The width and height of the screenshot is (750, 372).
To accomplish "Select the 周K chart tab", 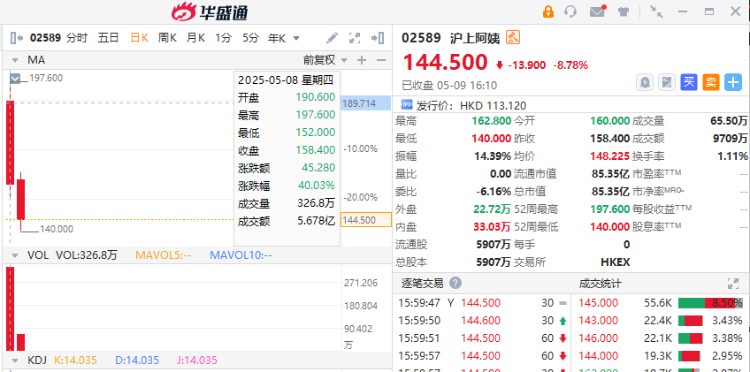I will click(167, 38).
